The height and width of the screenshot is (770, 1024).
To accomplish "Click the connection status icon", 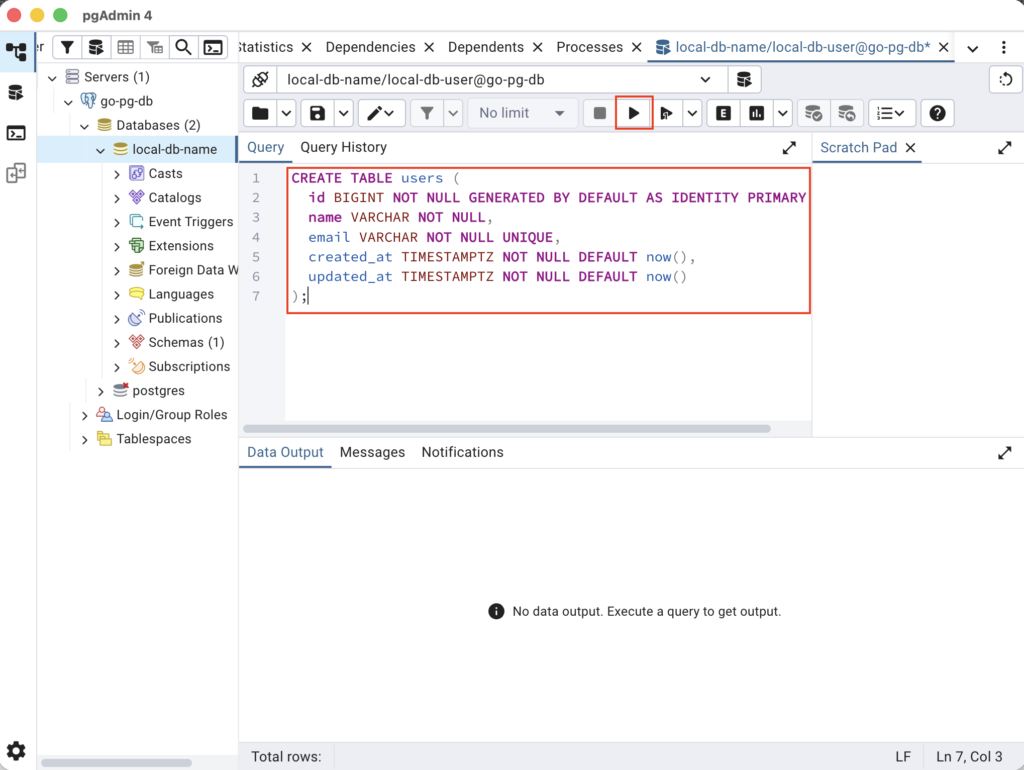I will 260,80.
